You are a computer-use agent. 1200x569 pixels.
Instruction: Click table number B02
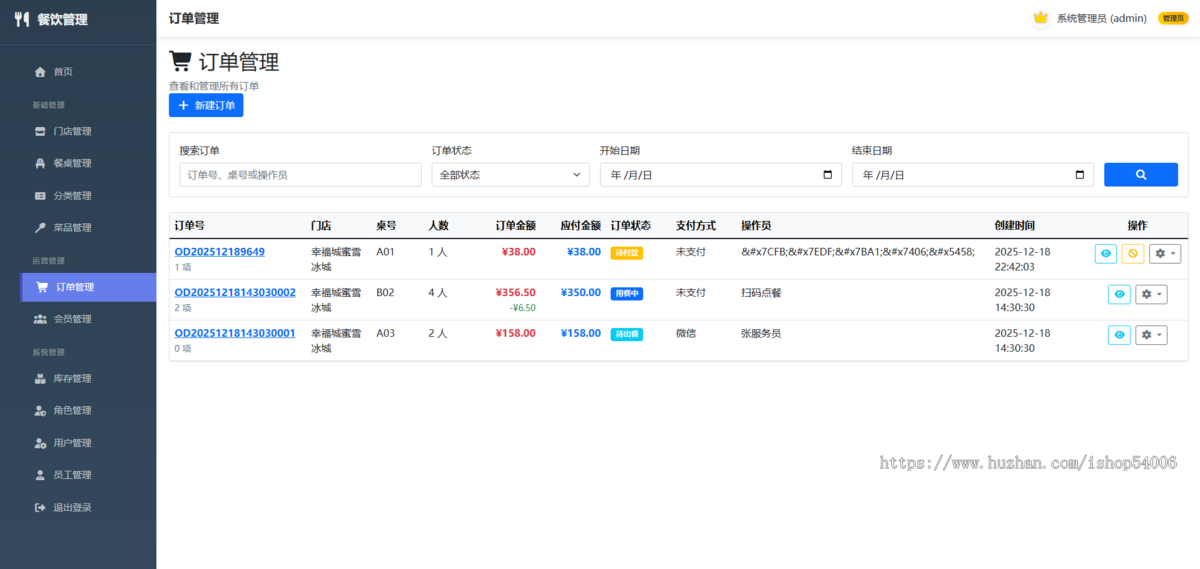[x=386, y=292]
